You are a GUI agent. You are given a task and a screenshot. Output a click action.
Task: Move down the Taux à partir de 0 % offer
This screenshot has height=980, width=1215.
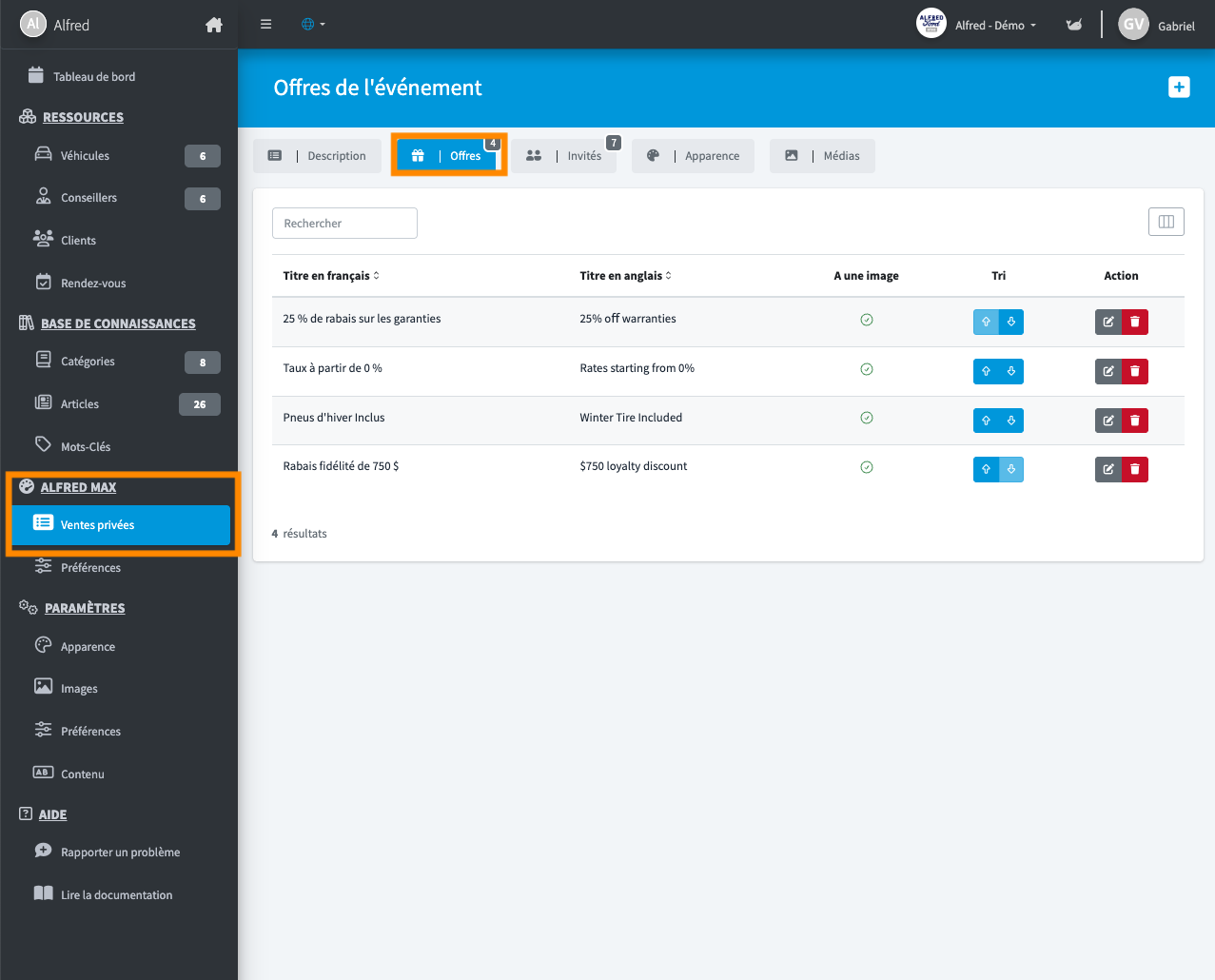coord(1011,371)
